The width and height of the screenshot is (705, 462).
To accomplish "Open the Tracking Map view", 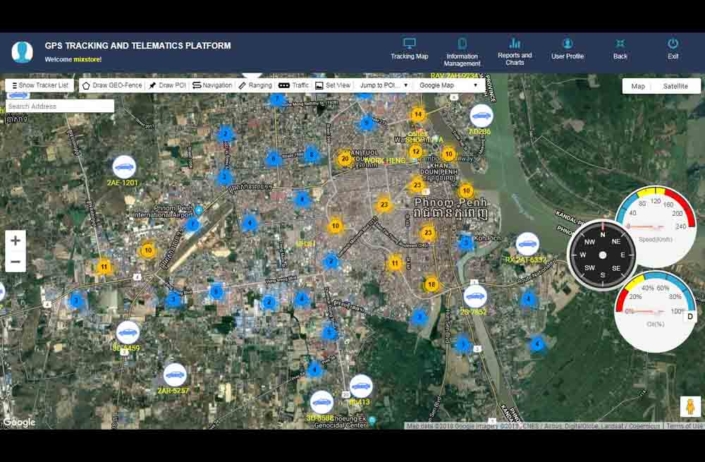I will coord(409,49).
